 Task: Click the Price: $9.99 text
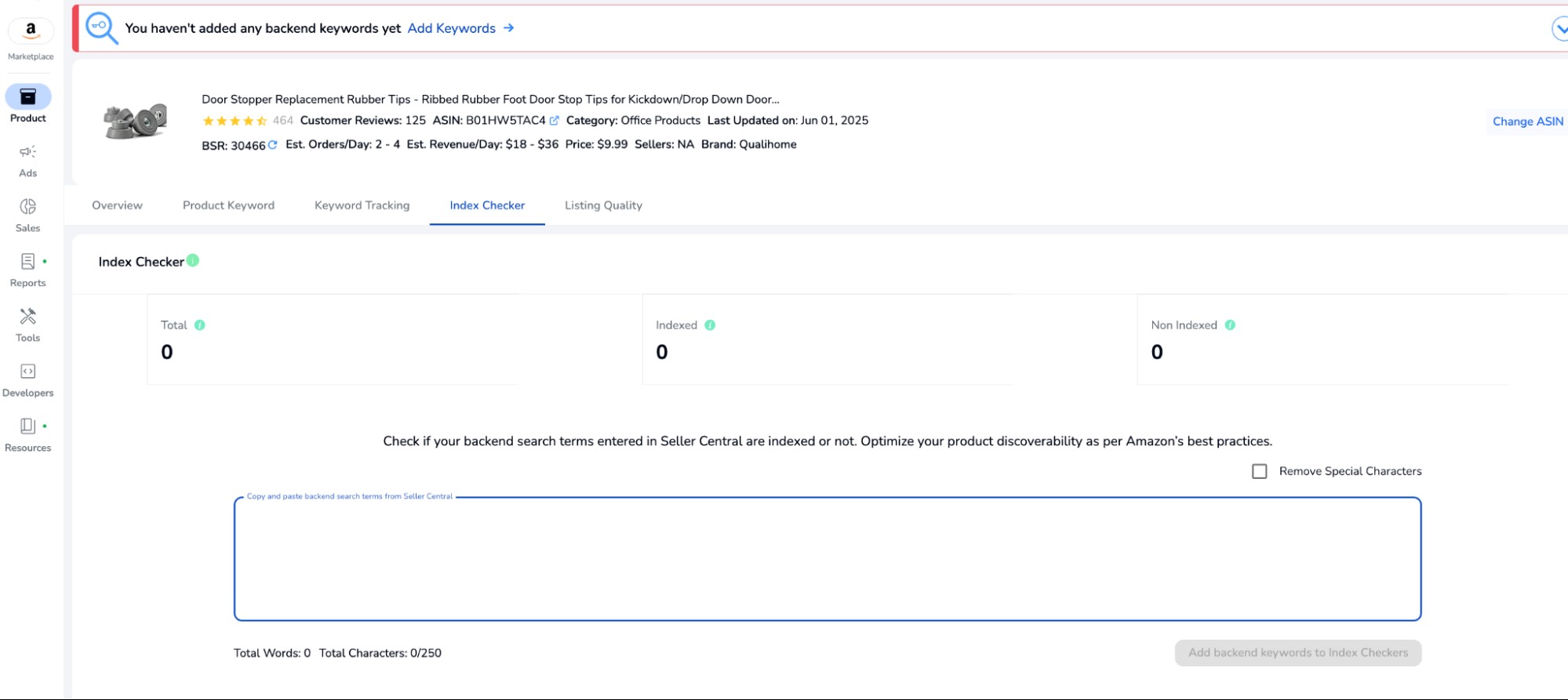pos(596,144)
